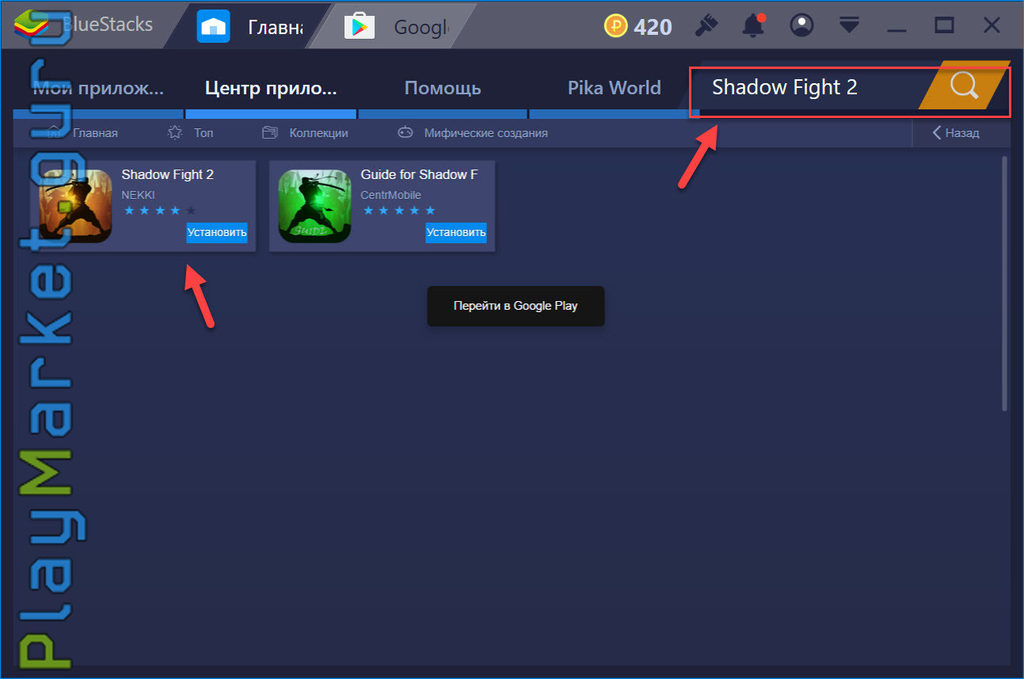Close the BlueStacks window
Image resolution: width=1024 pixels, height=679 pixels.
[x=991, y=25]
